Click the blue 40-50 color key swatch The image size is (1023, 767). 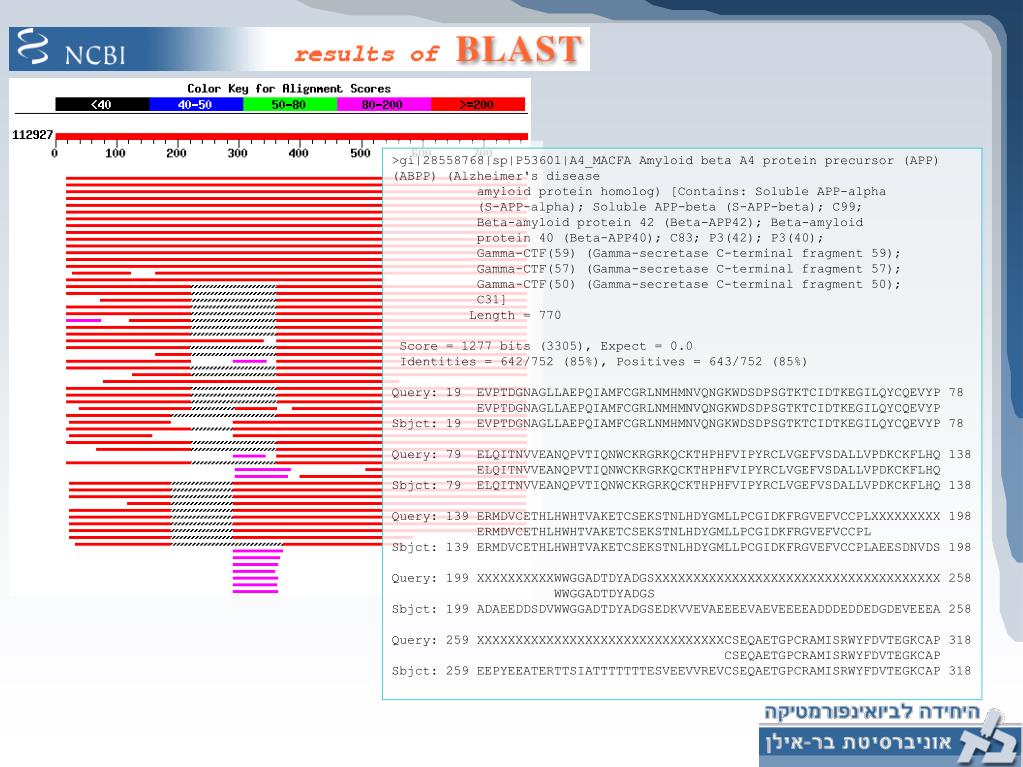pos(196,104)
